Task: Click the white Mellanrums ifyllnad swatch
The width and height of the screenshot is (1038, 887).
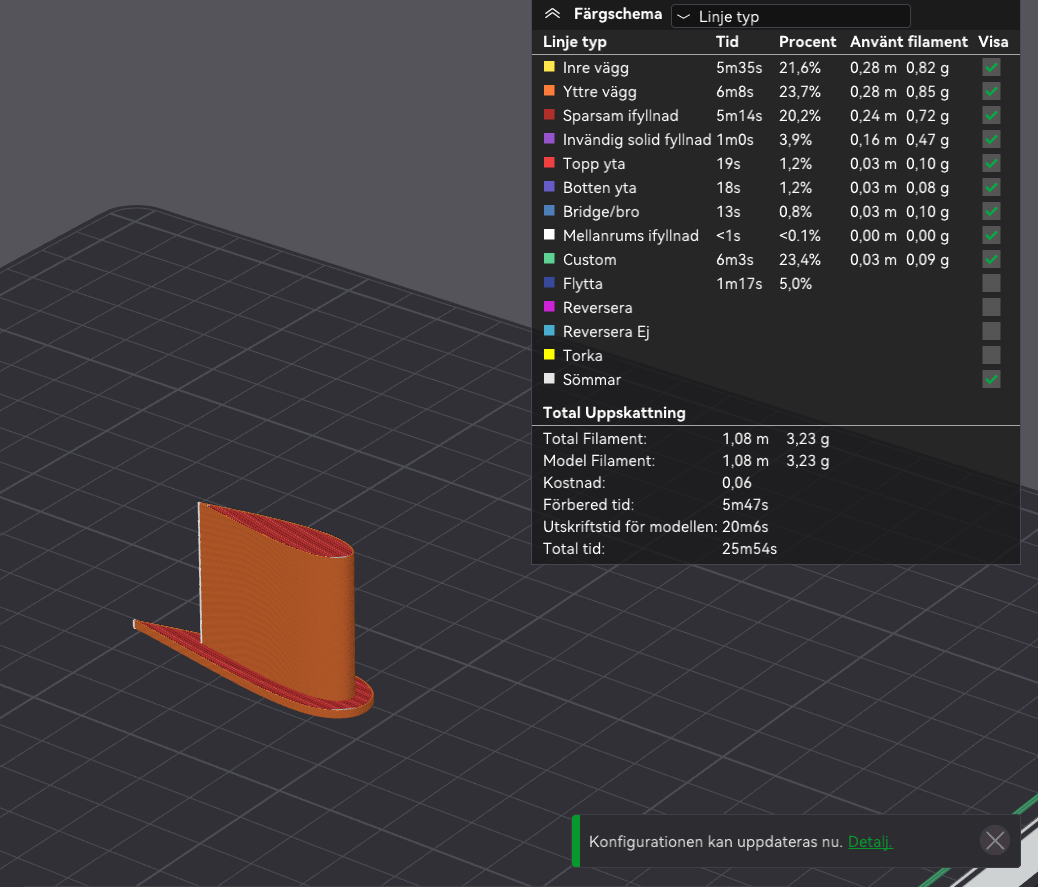Action: click(549, 234)
